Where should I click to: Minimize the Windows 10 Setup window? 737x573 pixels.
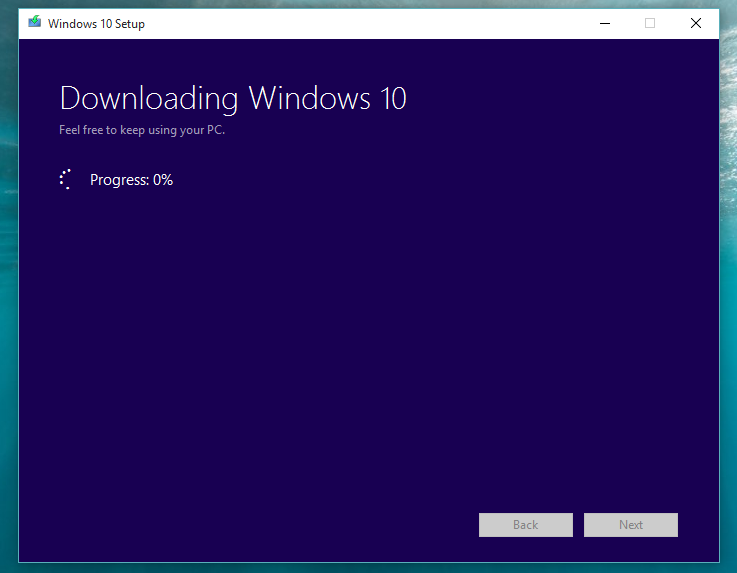click(604, 23)
